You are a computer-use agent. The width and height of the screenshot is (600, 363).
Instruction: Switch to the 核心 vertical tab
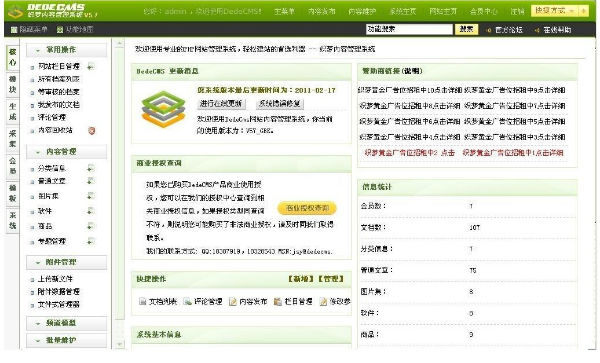12,57
